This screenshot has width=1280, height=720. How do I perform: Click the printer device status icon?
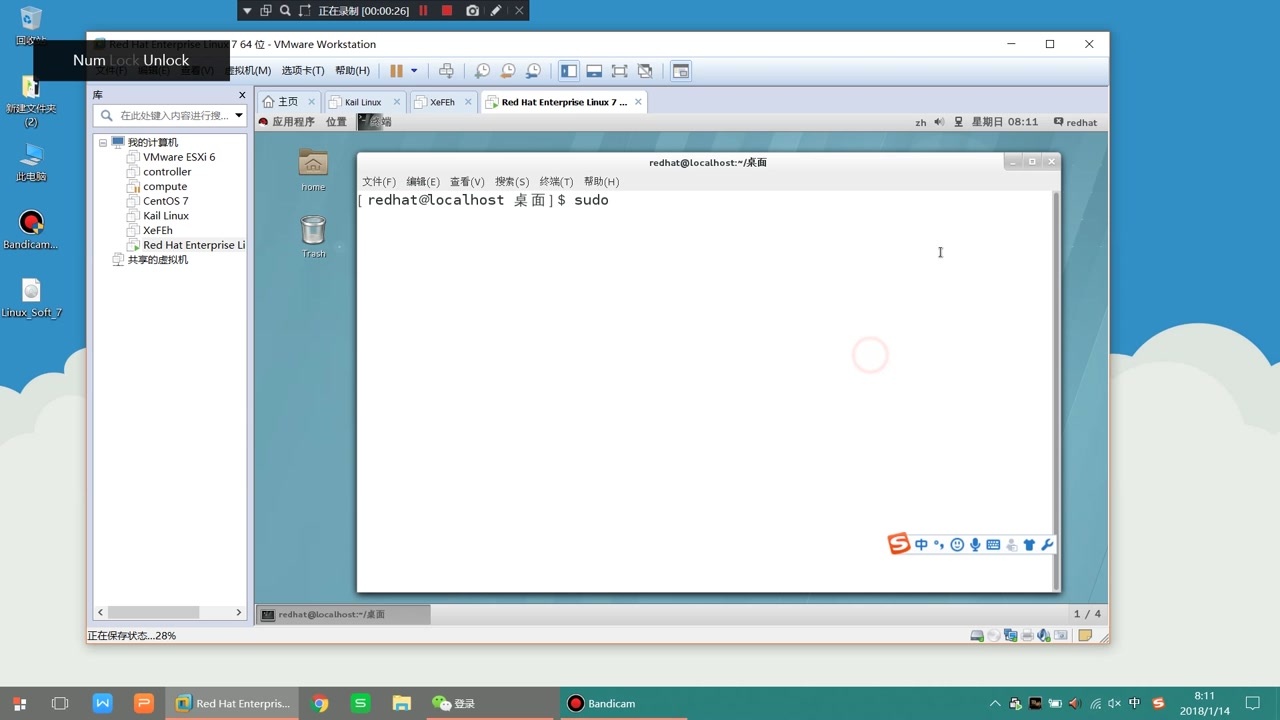[1027, 635]
